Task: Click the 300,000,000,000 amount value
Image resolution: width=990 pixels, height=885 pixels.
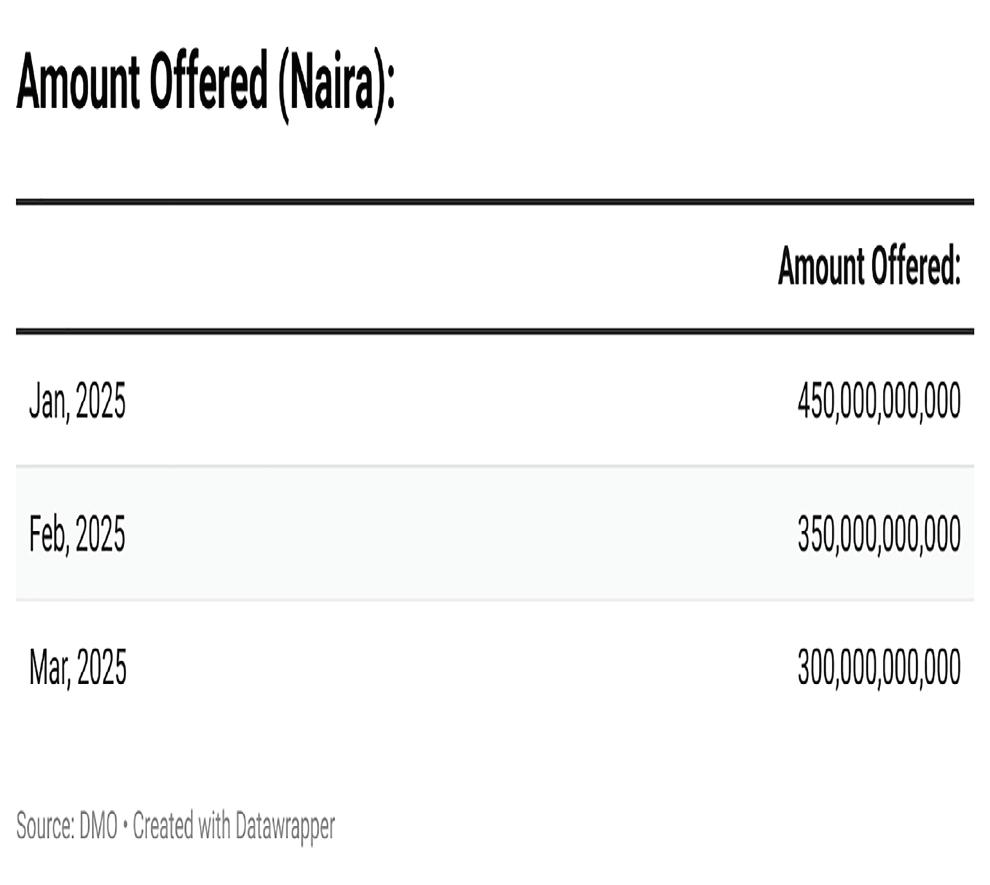Action: coord(878,668)
